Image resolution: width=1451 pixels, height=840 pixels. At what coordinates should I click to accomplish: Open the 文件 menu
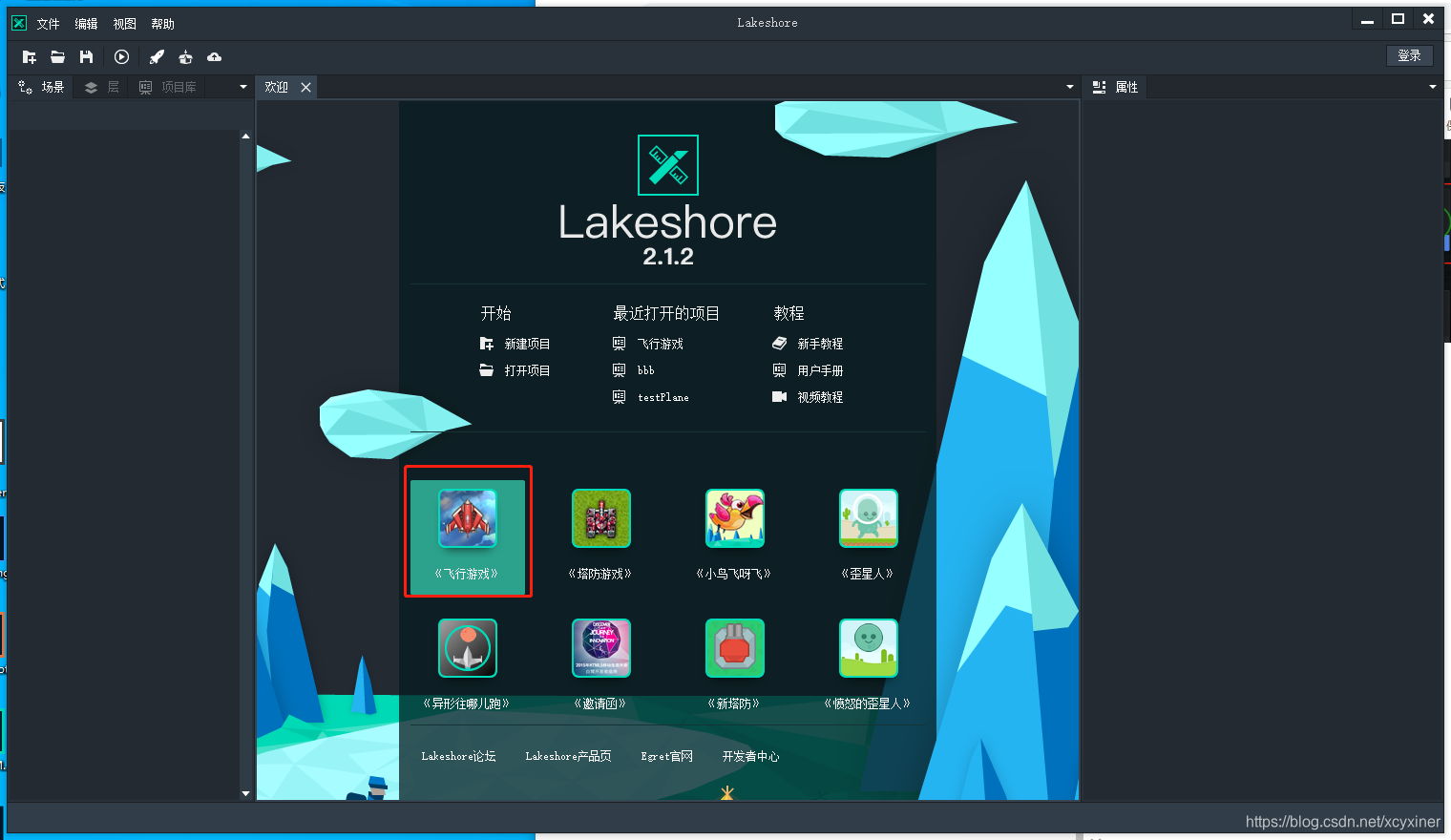(49, 24)
